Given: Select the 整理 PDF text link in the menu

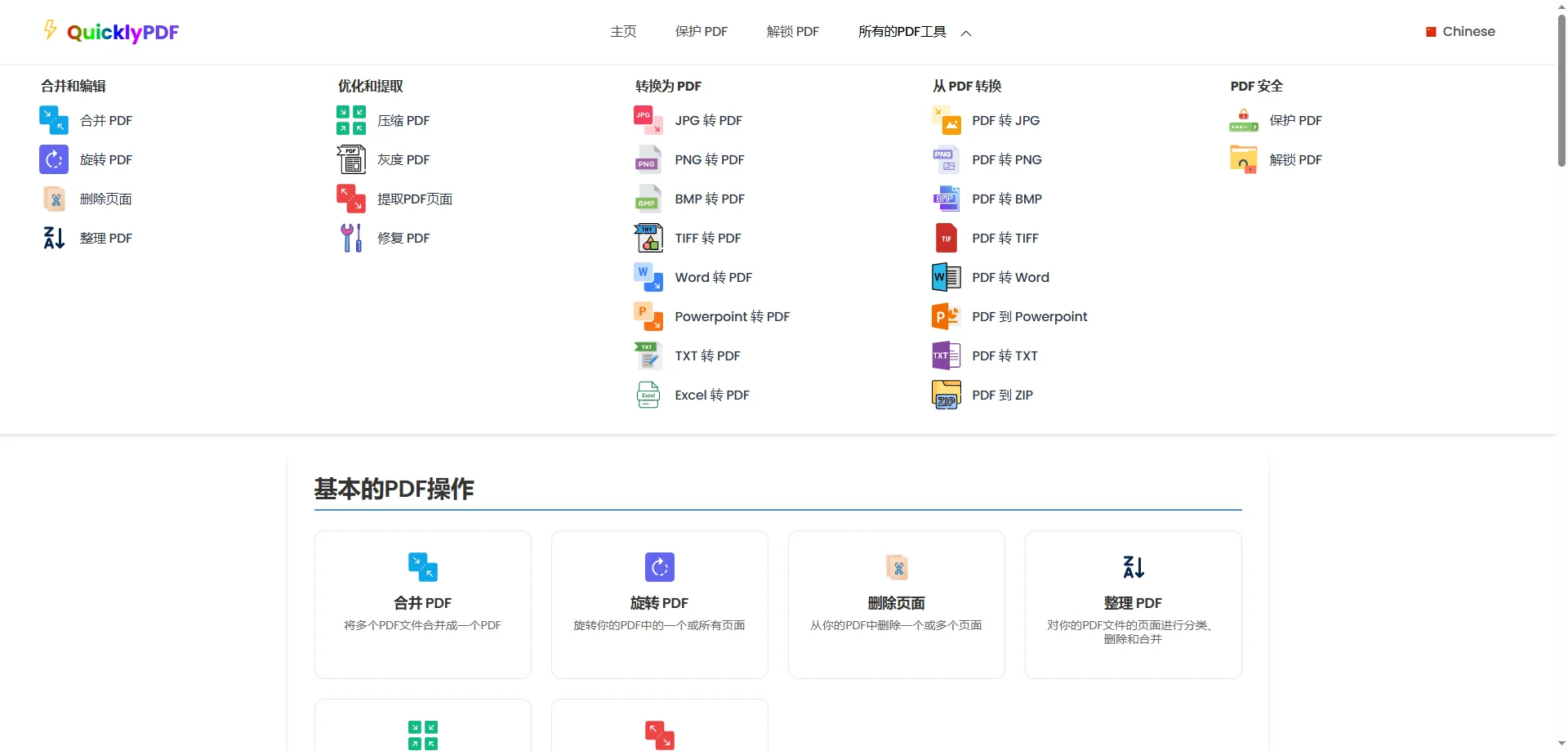Looking at the screenshot, I should 106,238.
